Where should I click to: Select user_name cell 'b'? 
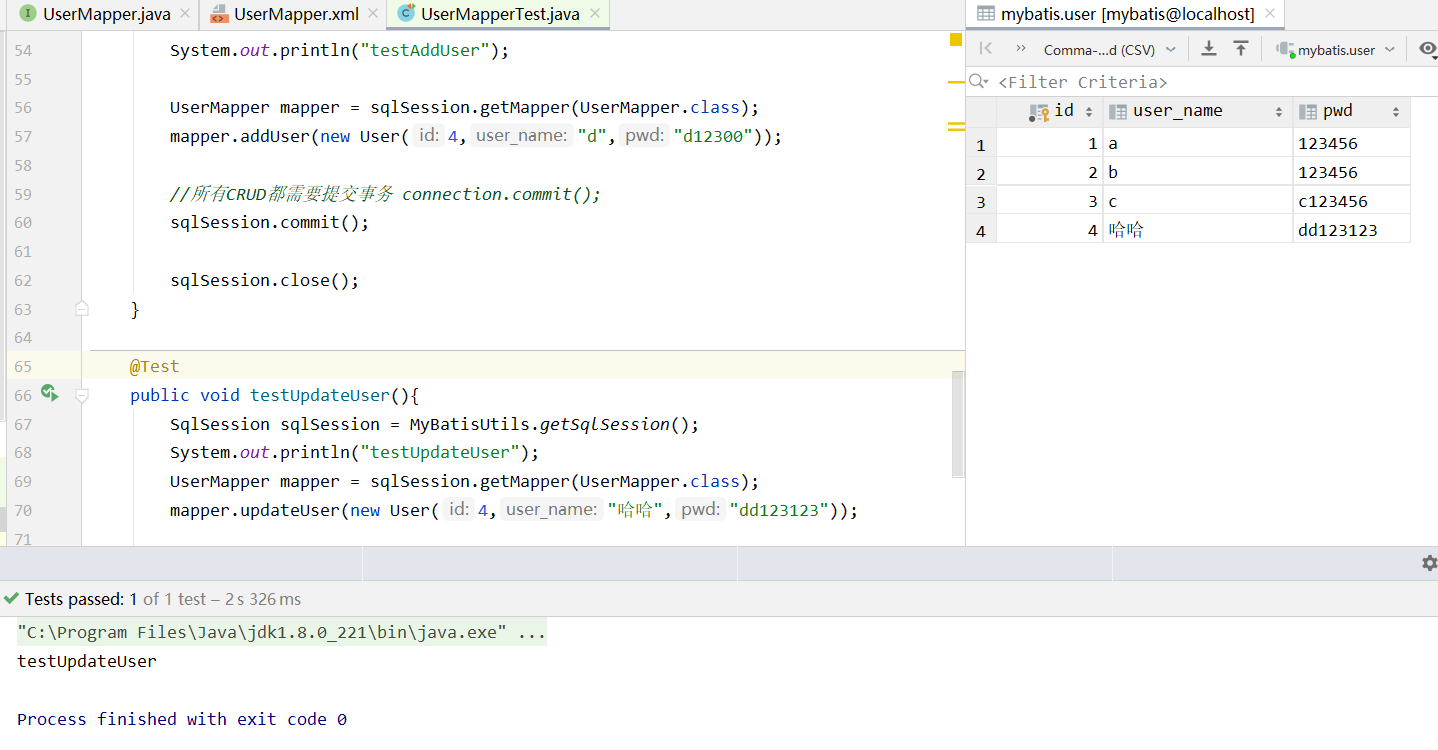click(x=1198, y=172)
